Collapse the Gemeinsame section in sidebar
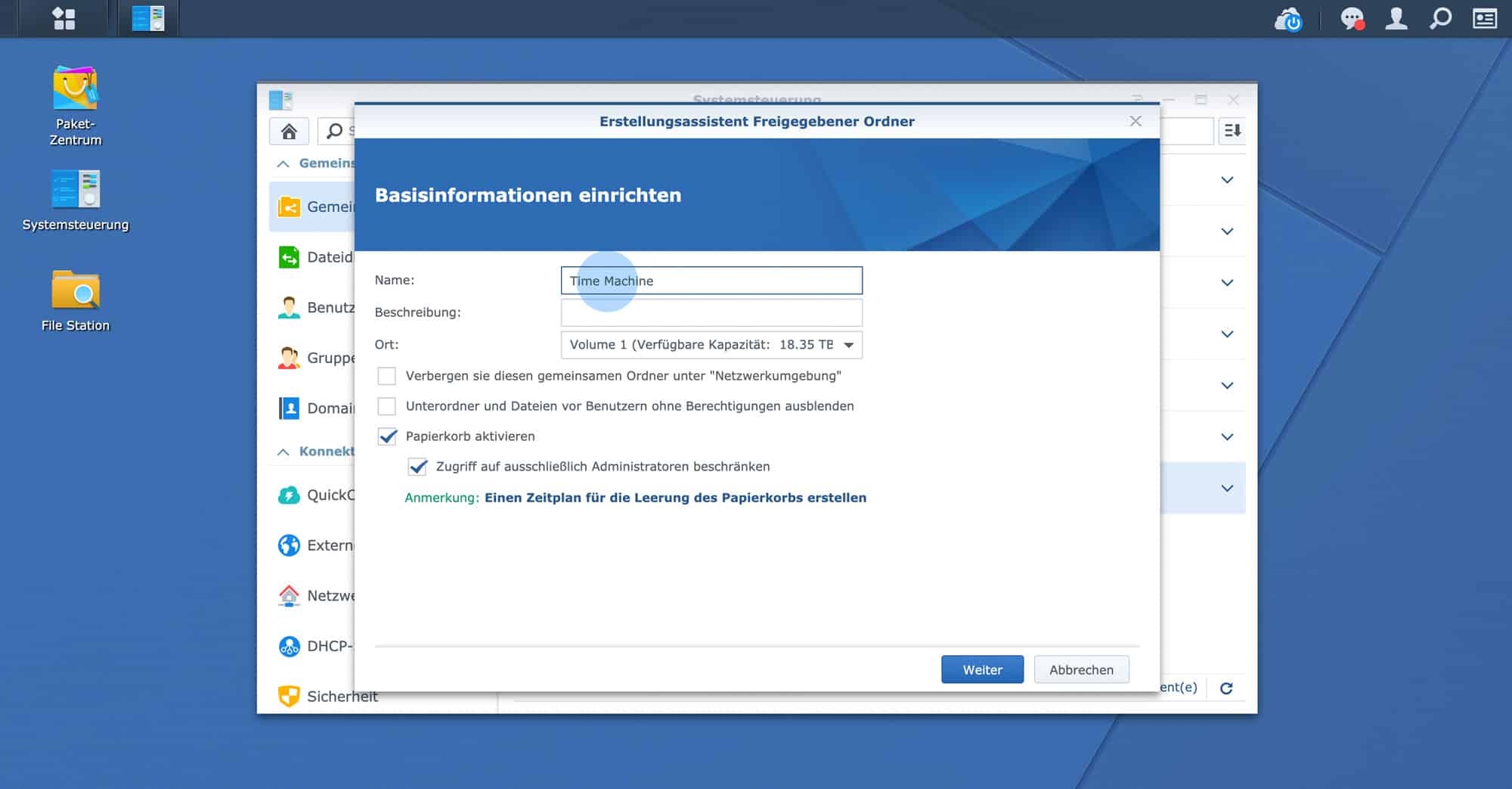This screenshot has width=1512, height=789. (x=283, y=163)
